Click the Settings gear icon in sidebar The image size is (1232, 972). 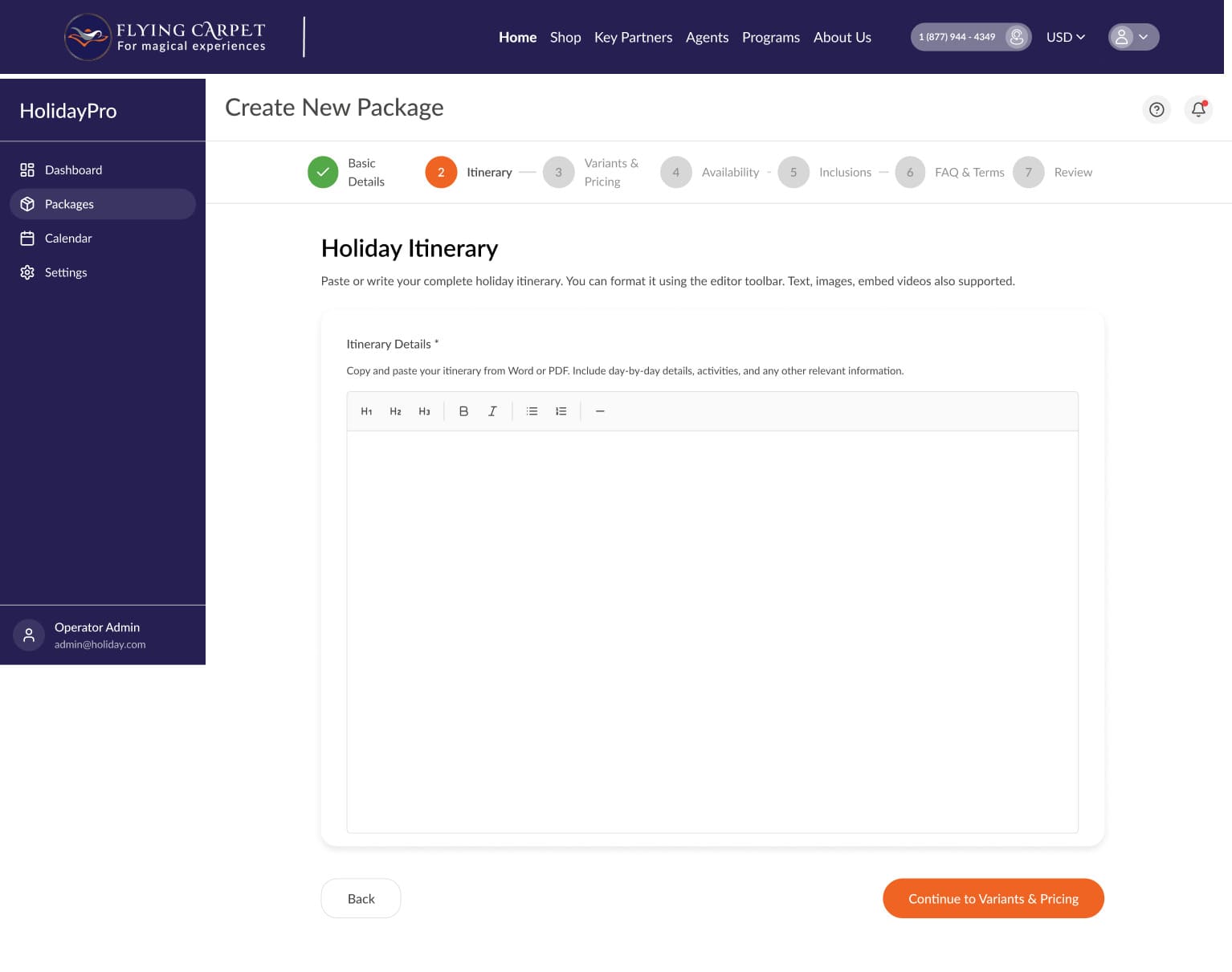point(27,272)
